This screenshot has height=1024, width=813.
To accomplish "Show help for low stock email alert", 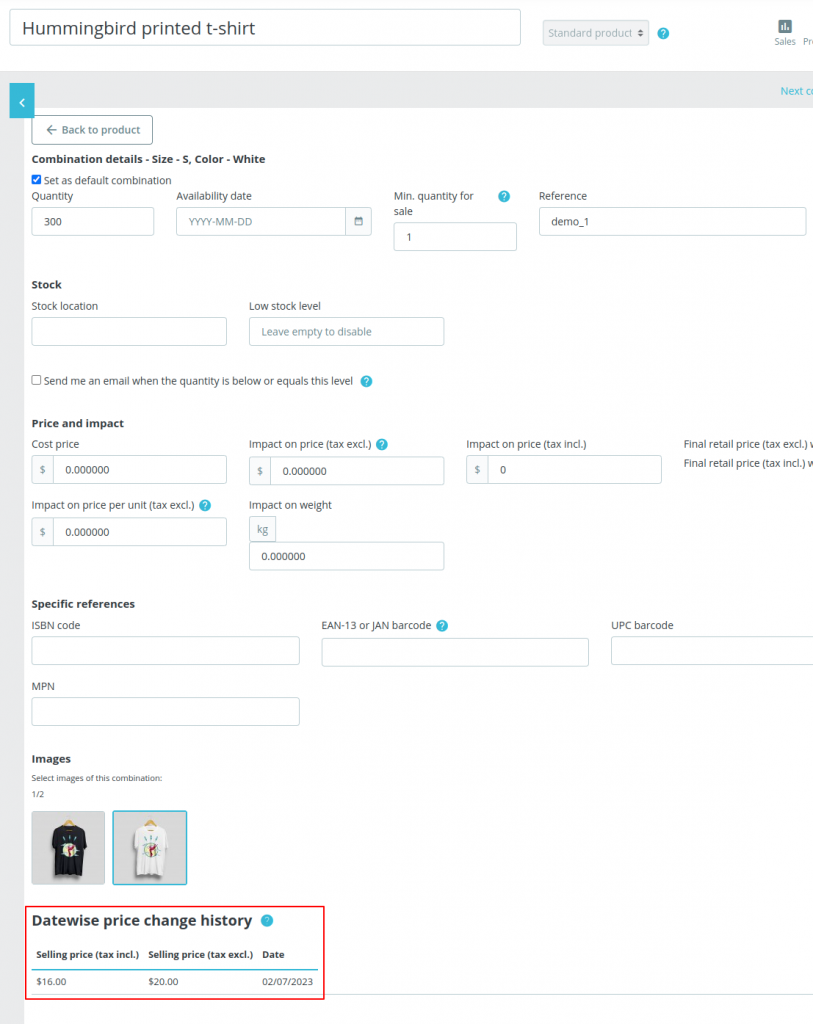I will click(366, 381).
